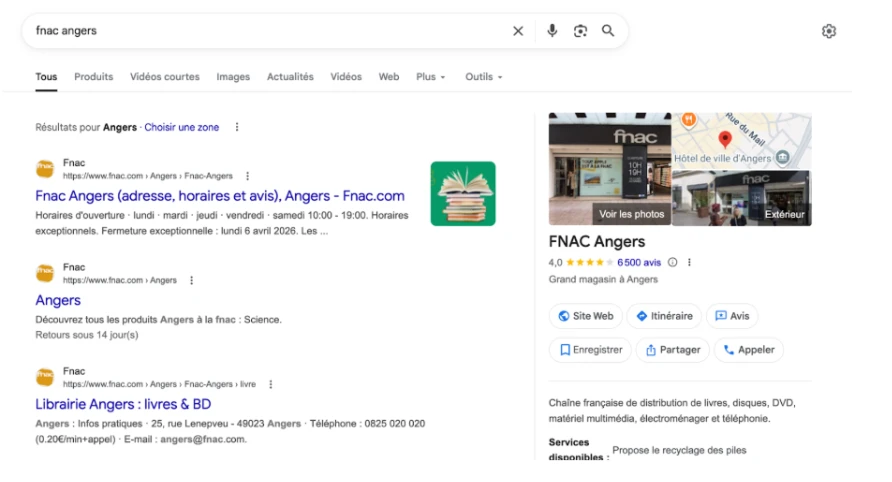This screenshot has width=892, height=482.
Task: Click the Enregistrer button
Action: [x=590, y=349]
